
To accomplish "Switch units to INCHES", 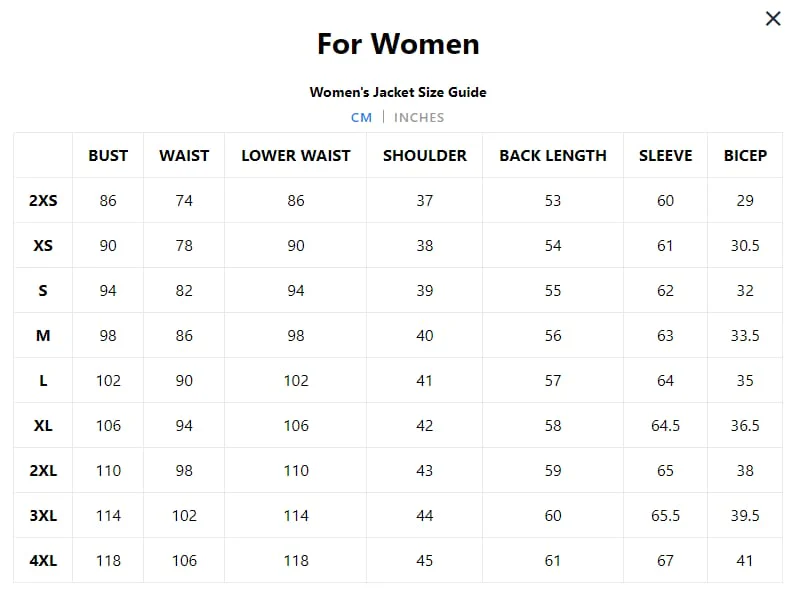I will pyautogui.click(x=418, y=117).
